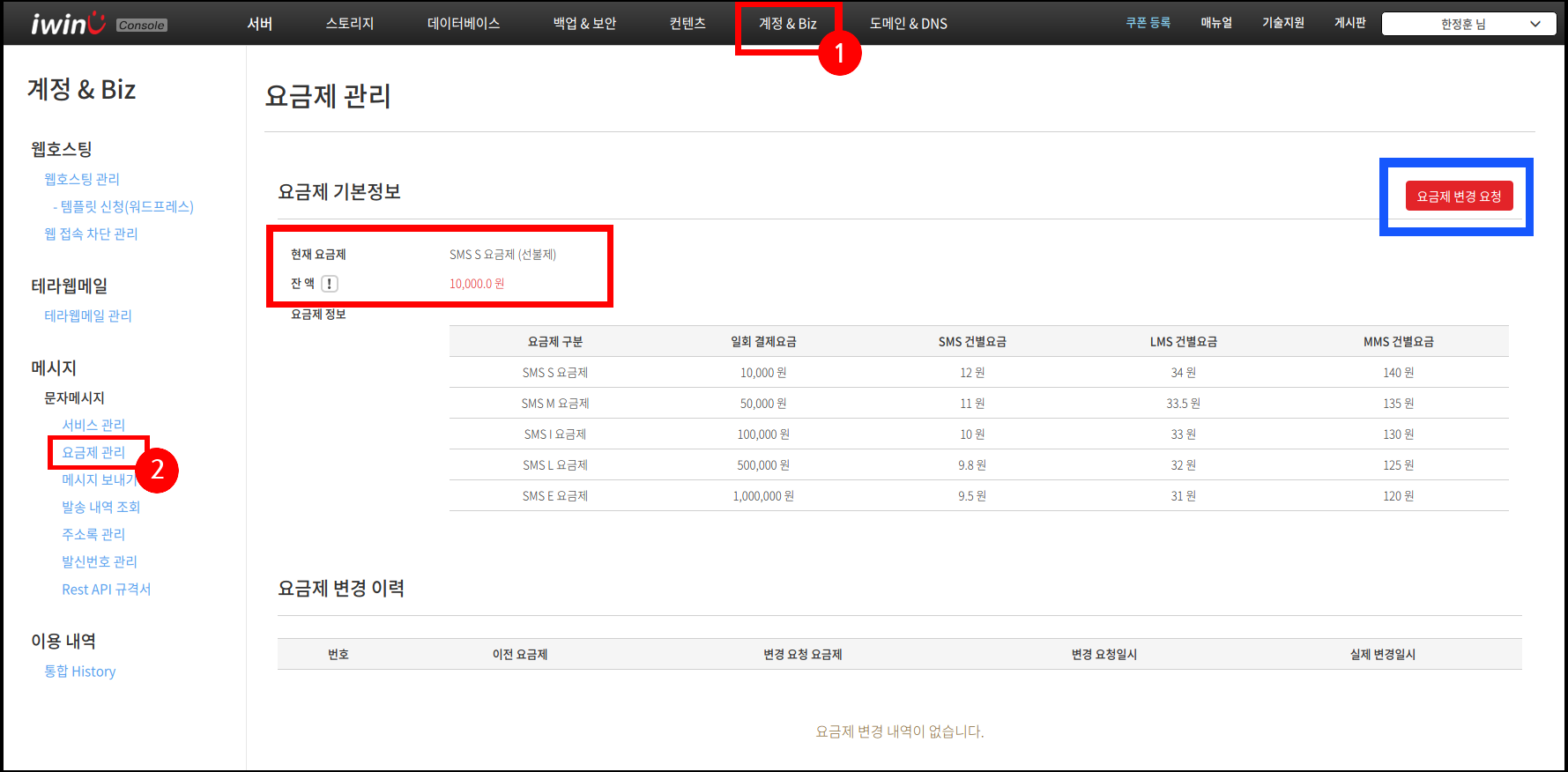Click the 요금제 변경 내역이 없습니다. message
Viewport: 1568px width, 772px height.
[x=900, y=731]
